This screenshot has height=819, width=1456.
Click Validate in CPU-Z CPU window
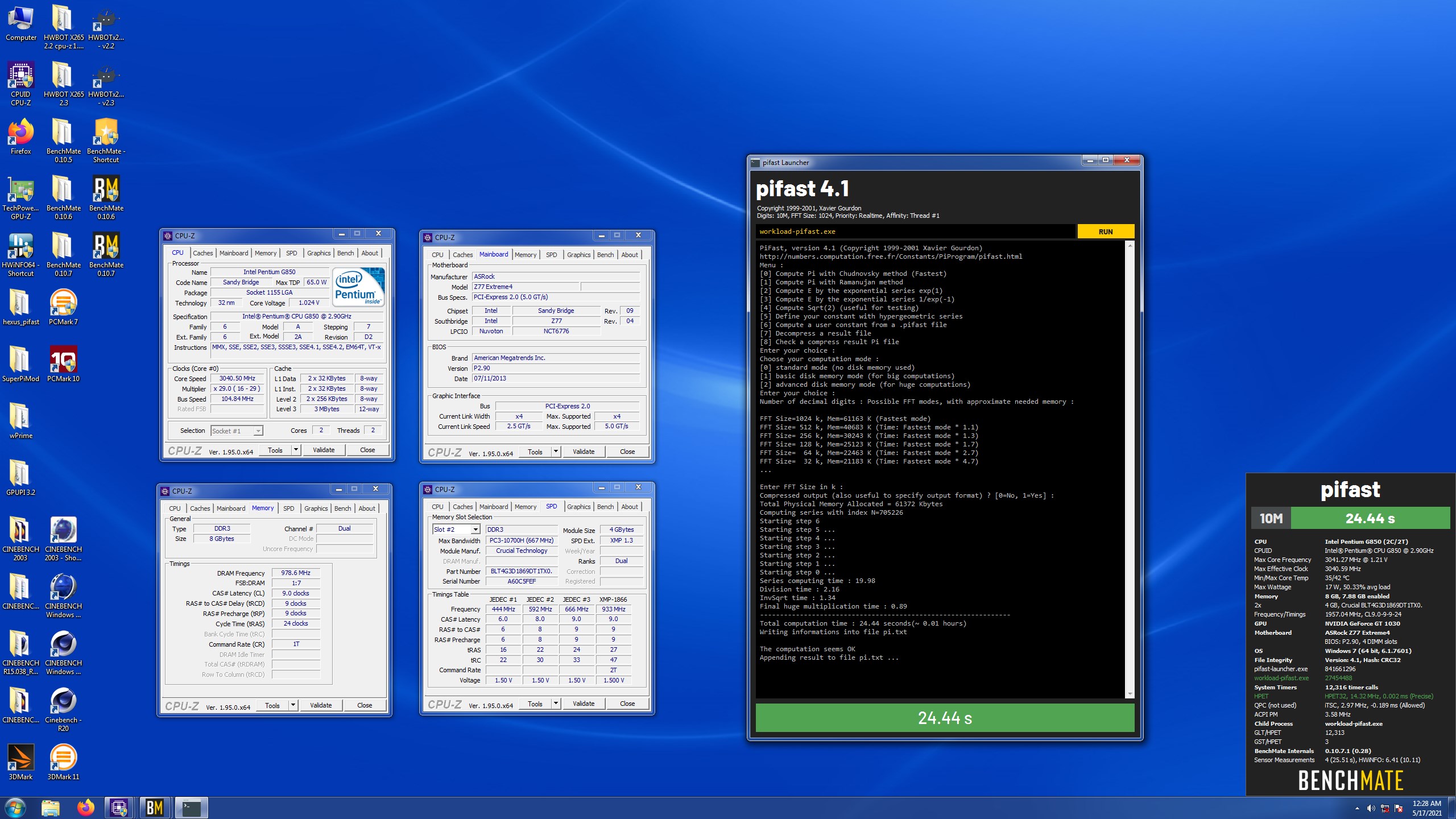324,450
